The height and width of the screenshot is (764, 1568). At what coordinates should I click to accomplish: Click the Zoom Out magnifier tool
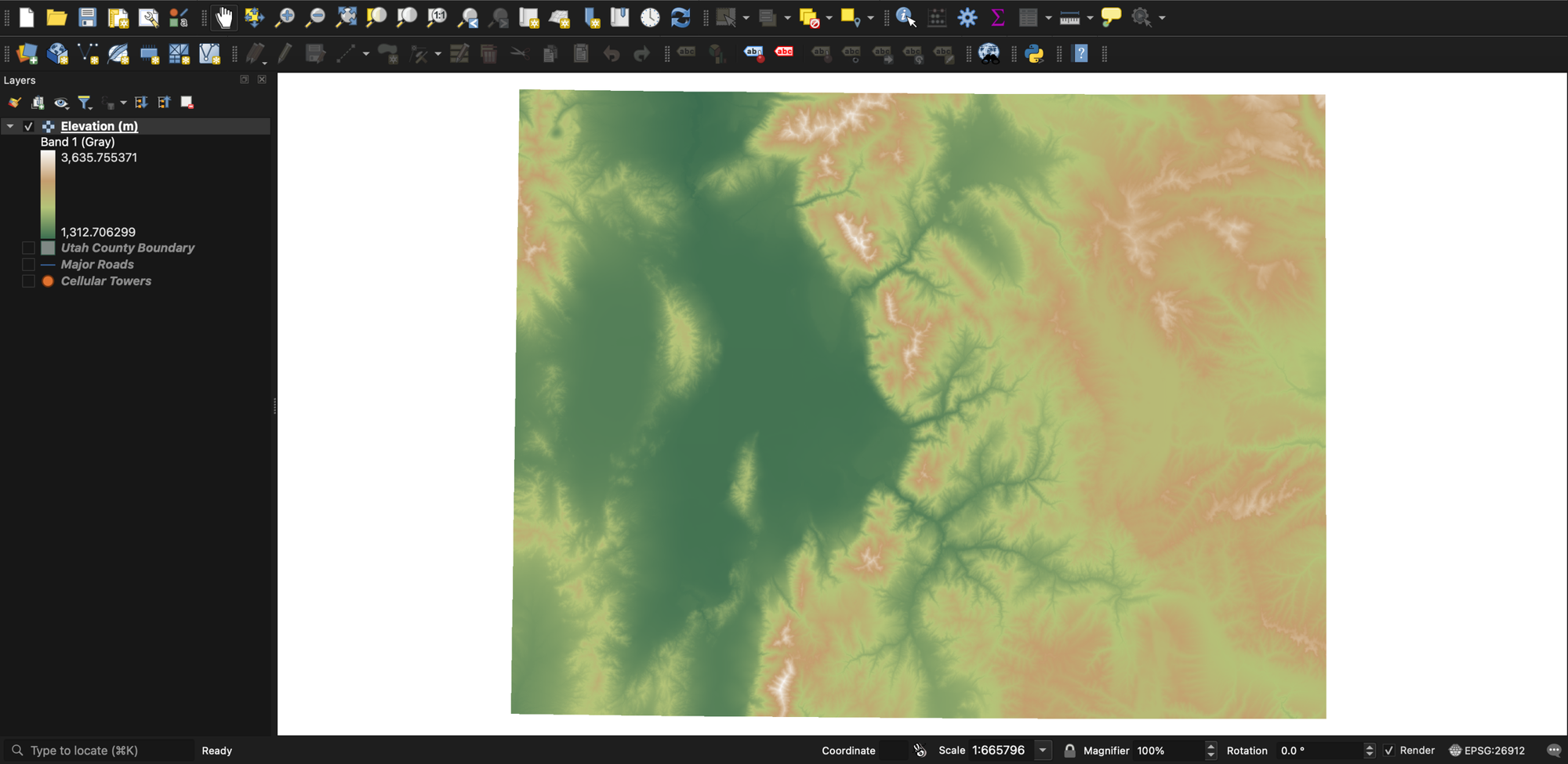(315, 17)
